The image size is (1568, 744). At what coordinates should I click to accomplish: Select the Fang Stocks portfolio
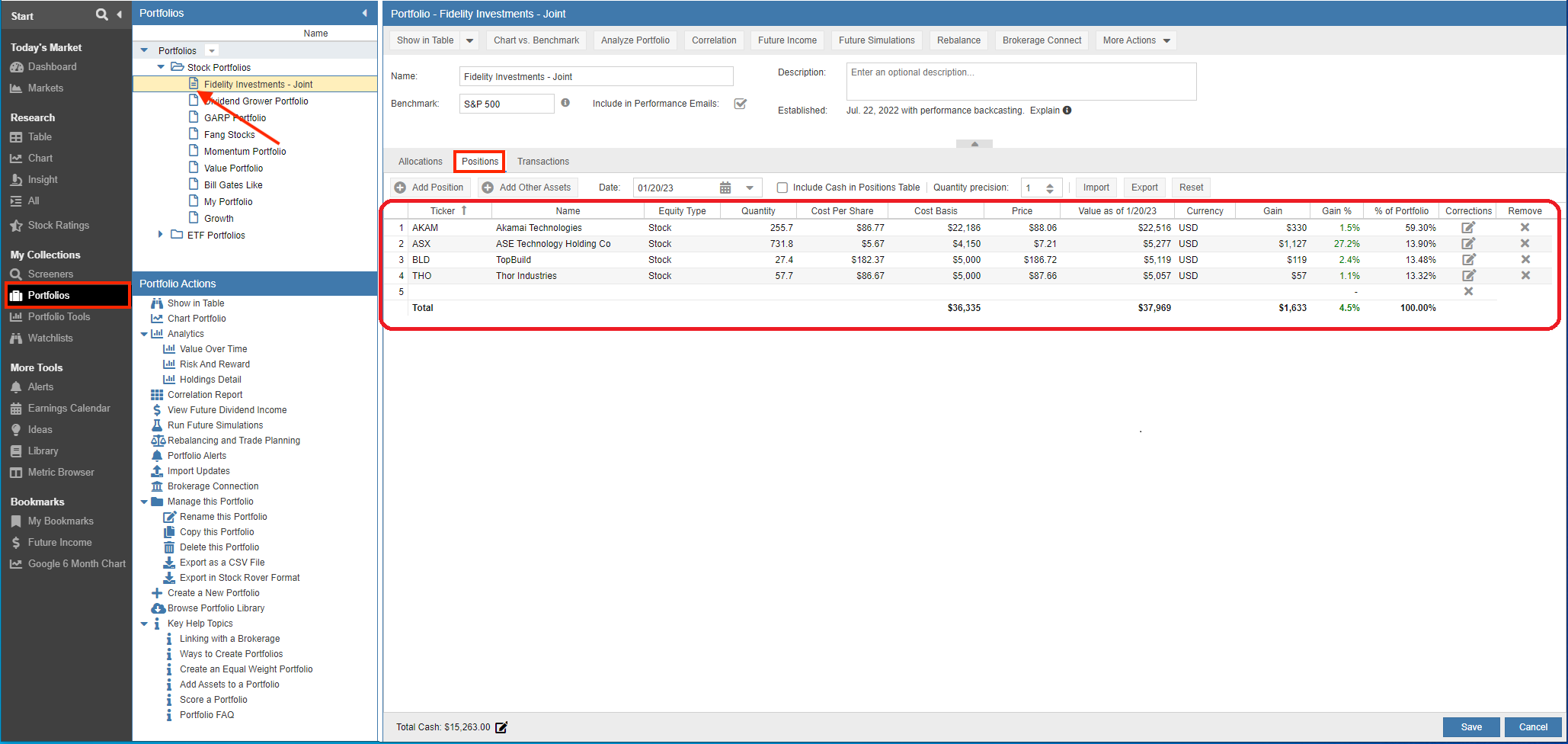tap(229, 135)
